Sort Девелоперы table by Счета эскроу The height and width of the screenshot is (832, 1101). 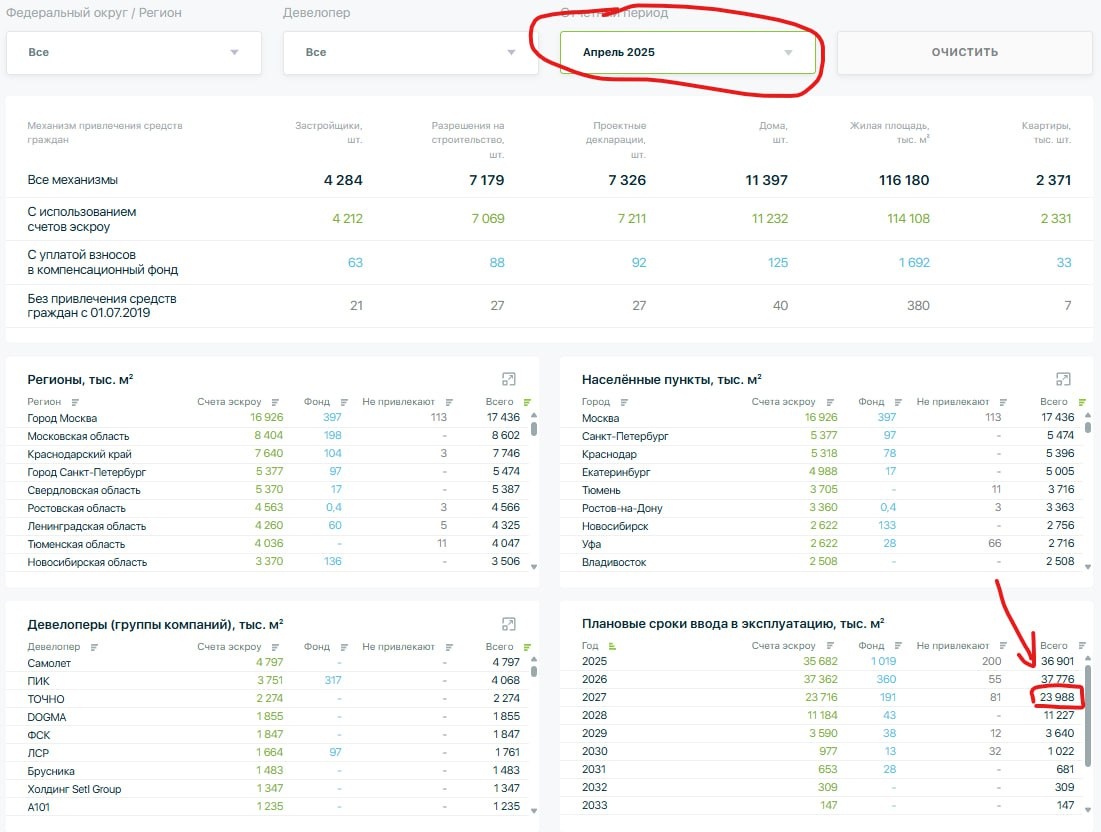pyautogui.click(x=275, y=647)
